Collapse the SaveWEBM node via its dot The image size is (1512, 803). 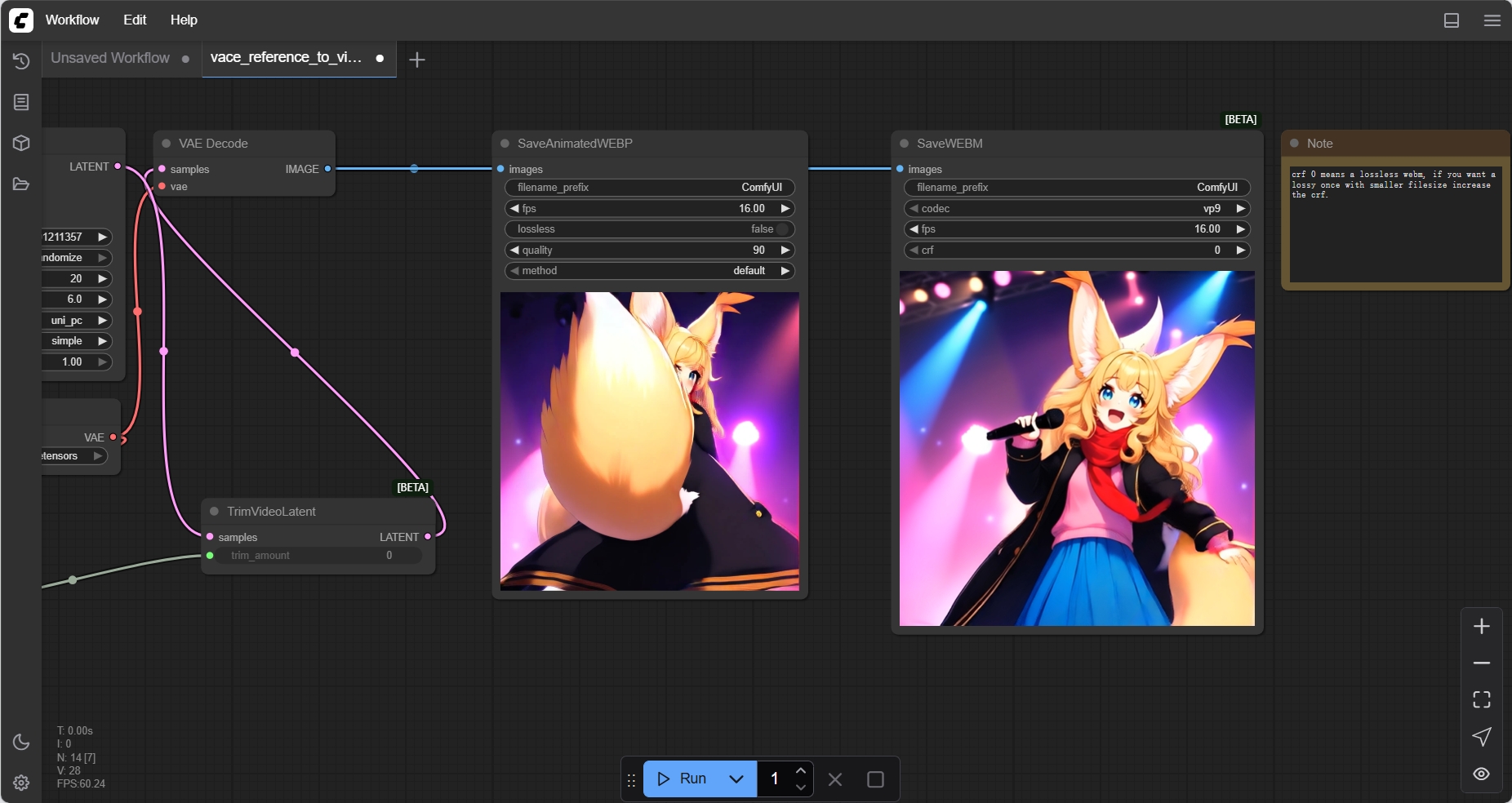[904, 144]
